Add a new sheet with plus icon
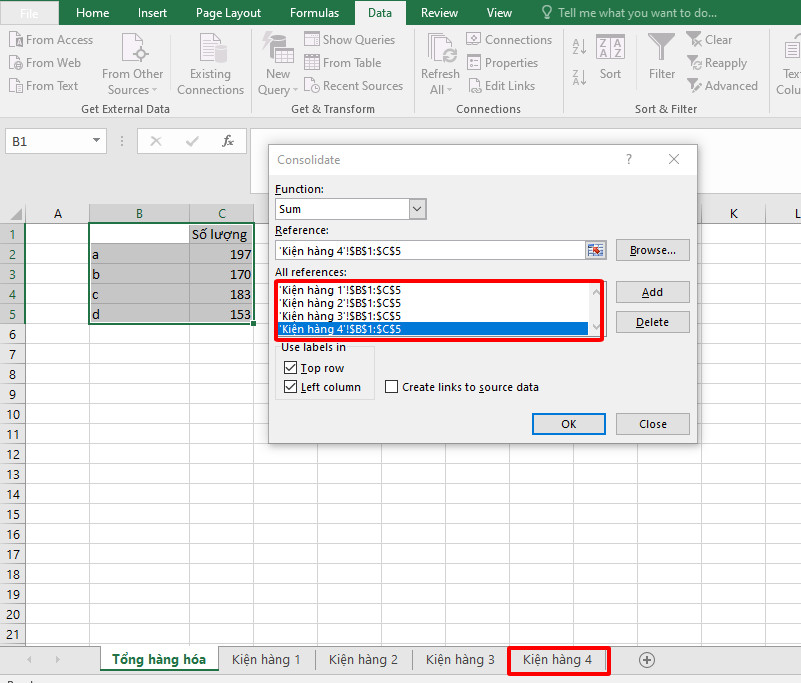This screenshot has height=683, width=801. [647, 660]
